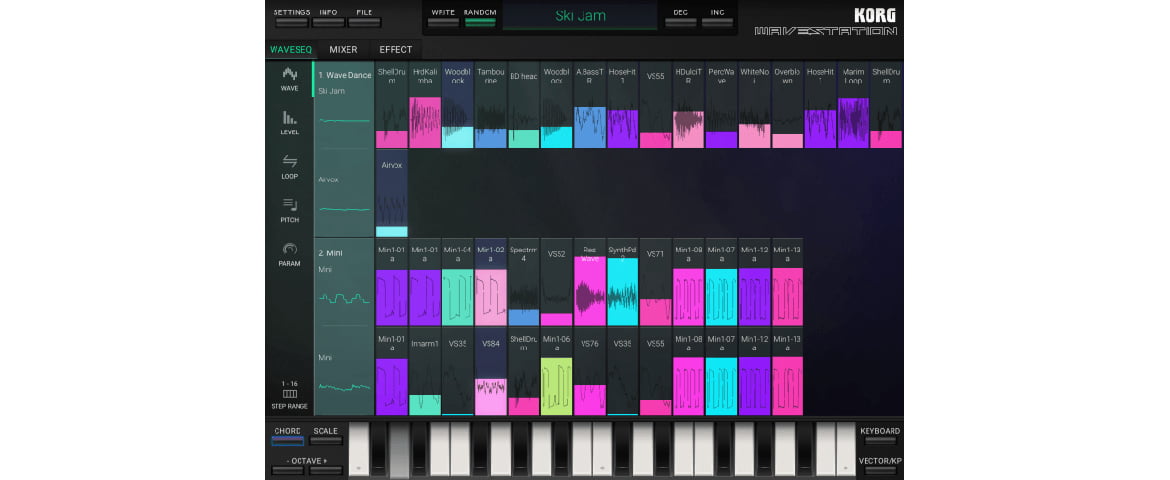Click the DEC program button
The width and height of the screenshot is (1170, 480).
pyautogui.click(x=681, y=17)
